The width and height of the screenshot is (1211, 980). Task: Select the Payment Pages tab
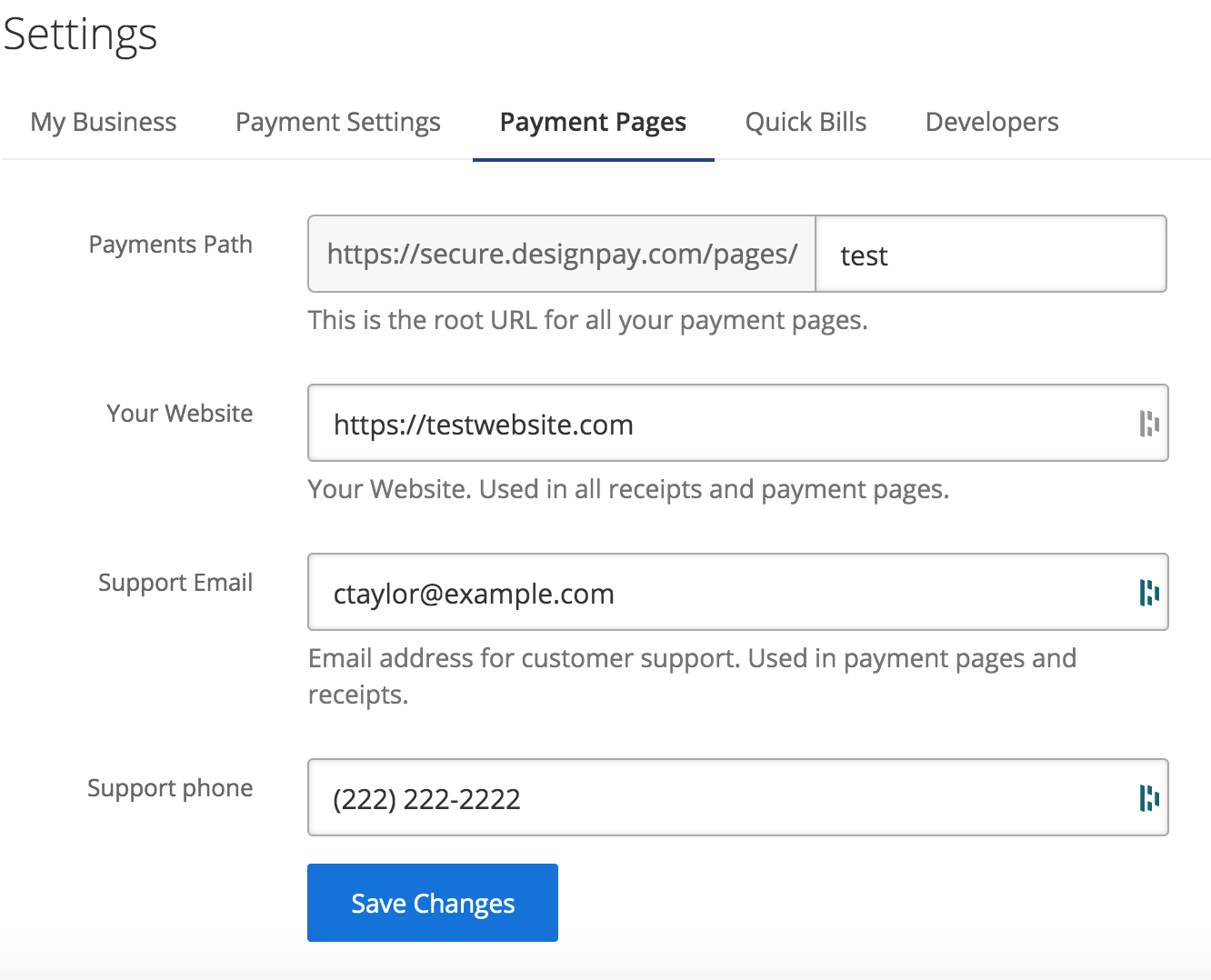click(x=593, y=122)
